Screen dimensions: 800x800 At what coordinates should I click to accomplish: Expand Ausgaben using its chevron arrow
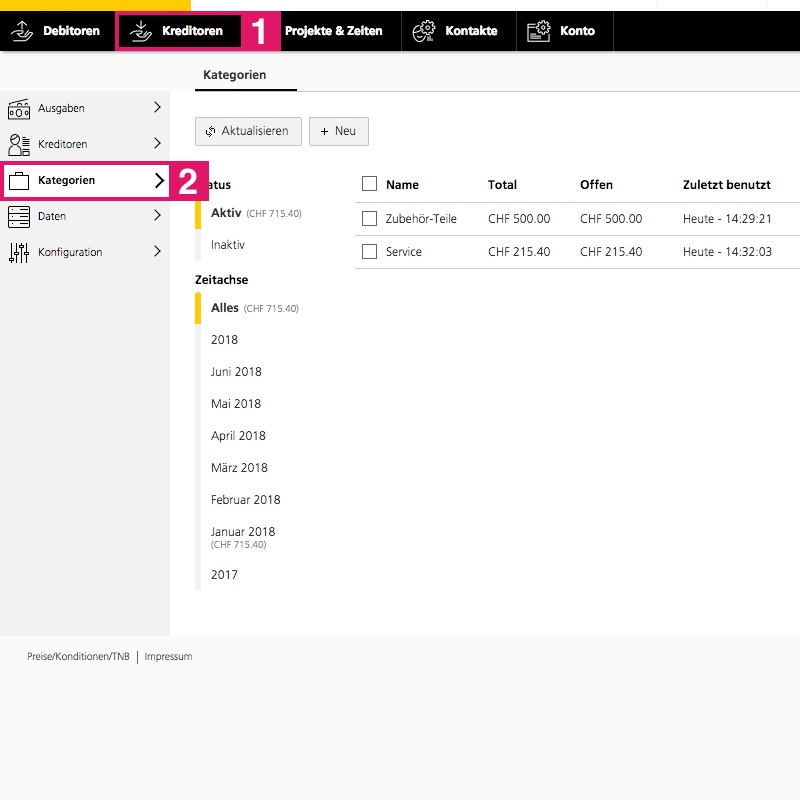pyautogui.click(x=157, y=108)
